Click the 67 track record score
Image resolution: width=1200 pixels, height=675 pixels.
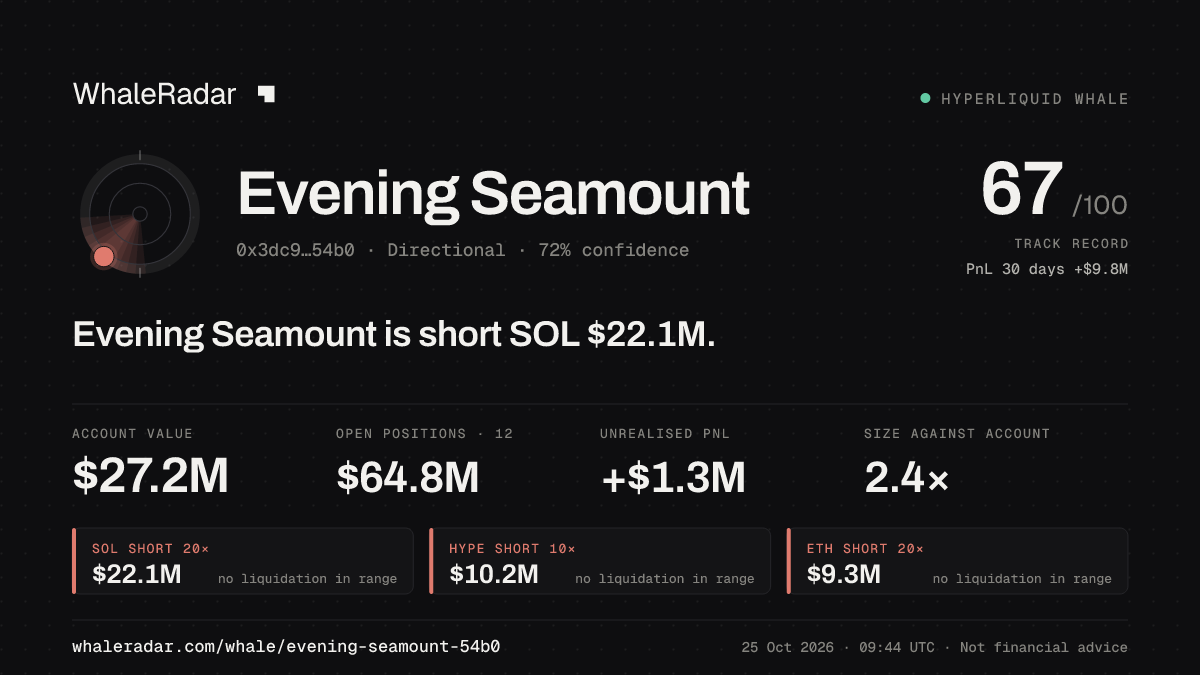coord(1021,189)
